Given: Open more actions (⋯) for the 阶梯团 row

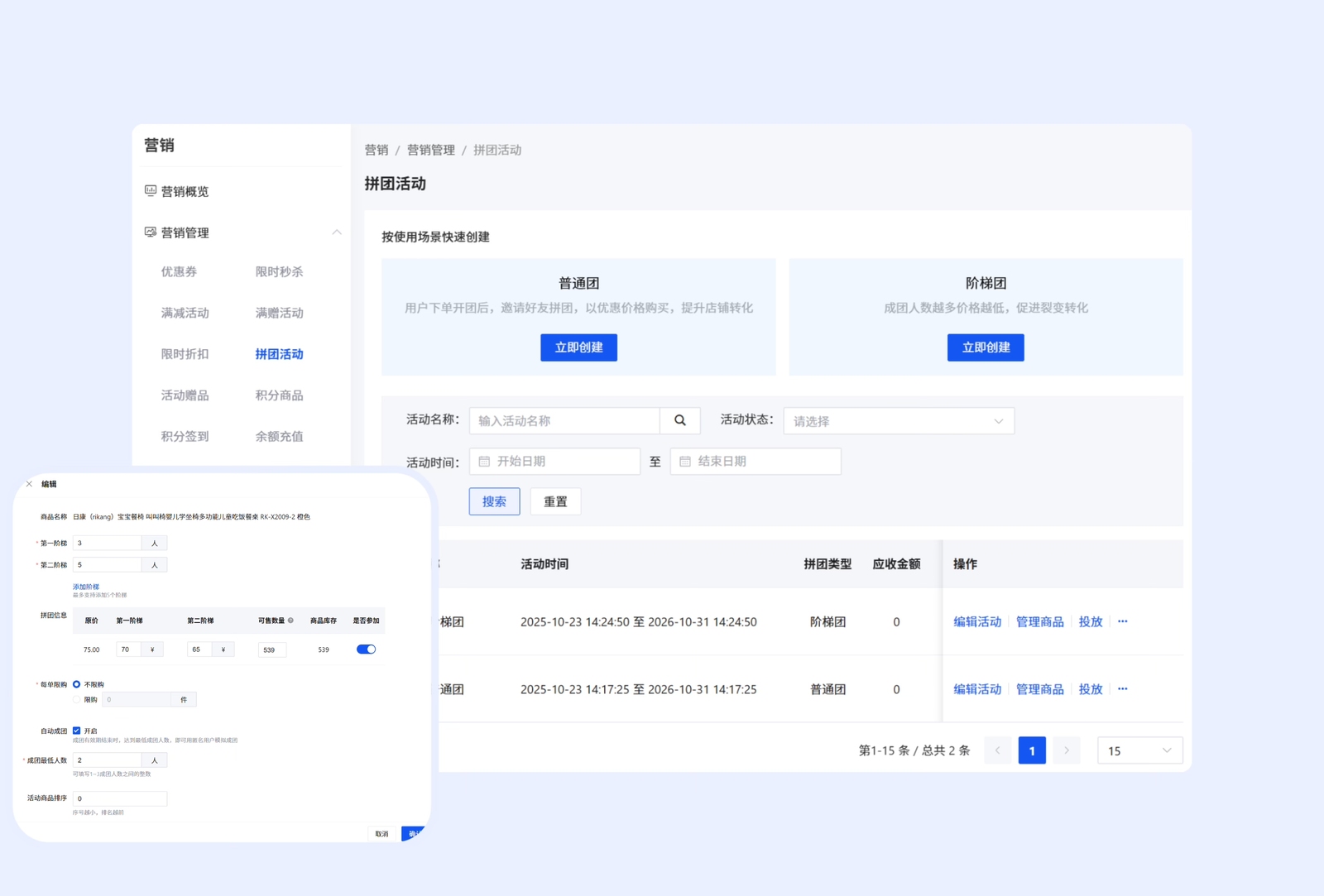Looking at the screenshot, I should point(1122,621).
